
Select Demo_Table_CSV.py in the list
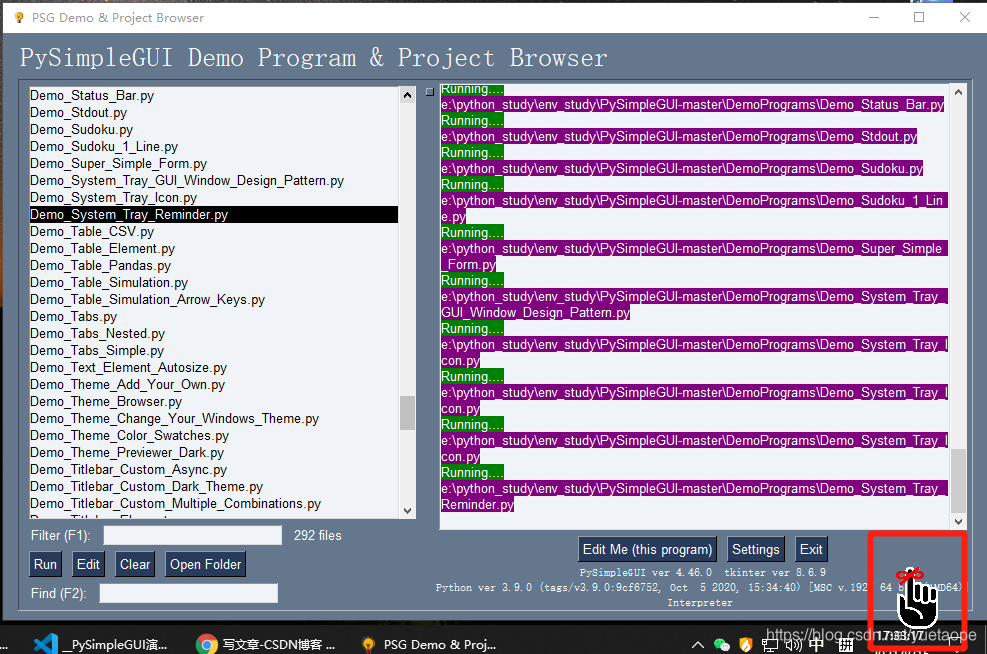(214, 232)
